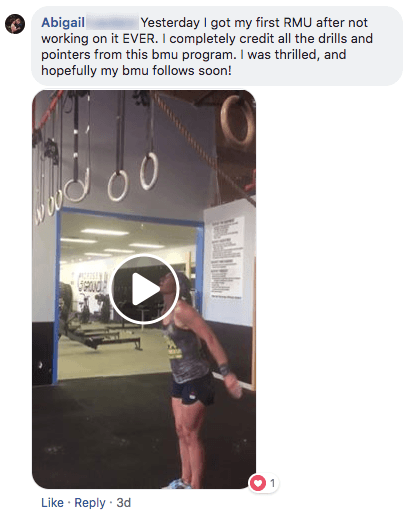Viewport: 407px width, 513px height.
Task: Reply to Abigail's comment
Action: tap(90, 503)
